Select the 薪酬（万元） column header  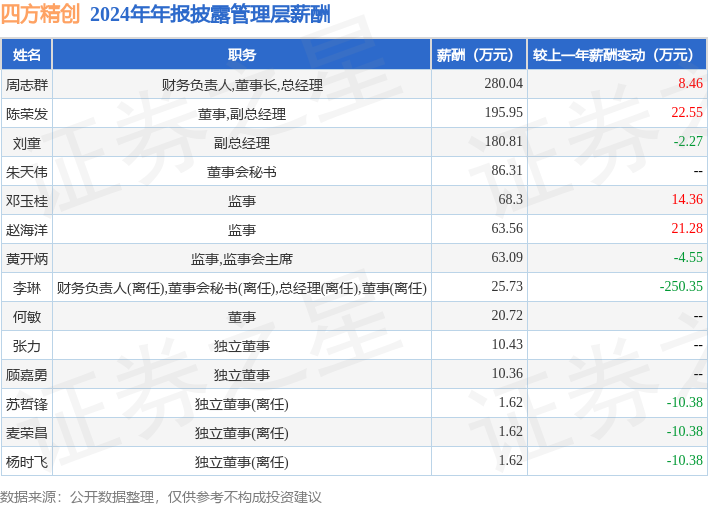479,55
